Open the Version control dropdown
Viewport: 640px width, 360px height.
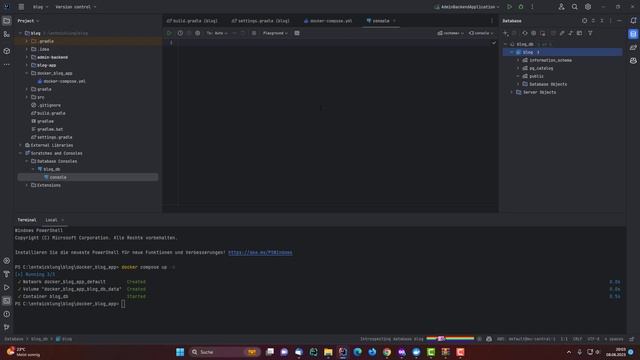click(76, 7)
